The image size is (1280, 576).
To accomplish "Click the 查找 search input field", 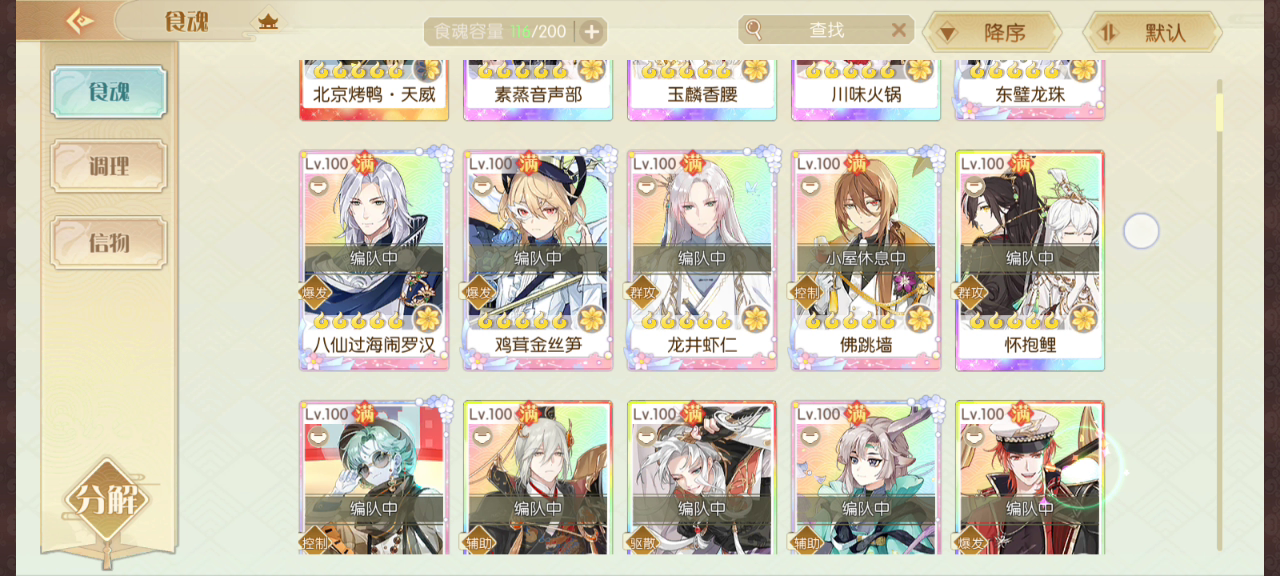I will 827,30.
